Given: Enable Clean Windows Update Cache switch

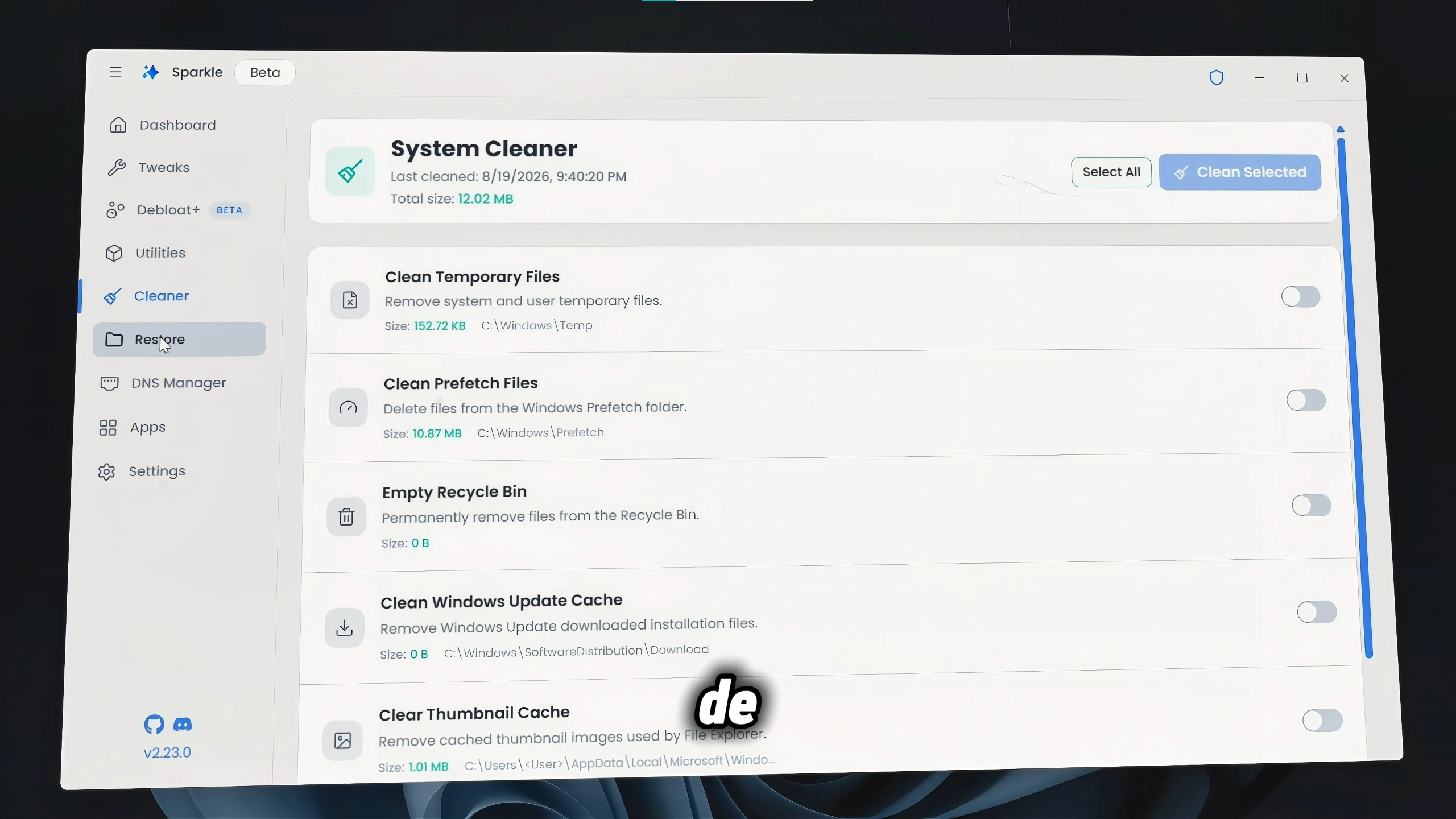Looking at the screenshot, I should pos(1317,612).
